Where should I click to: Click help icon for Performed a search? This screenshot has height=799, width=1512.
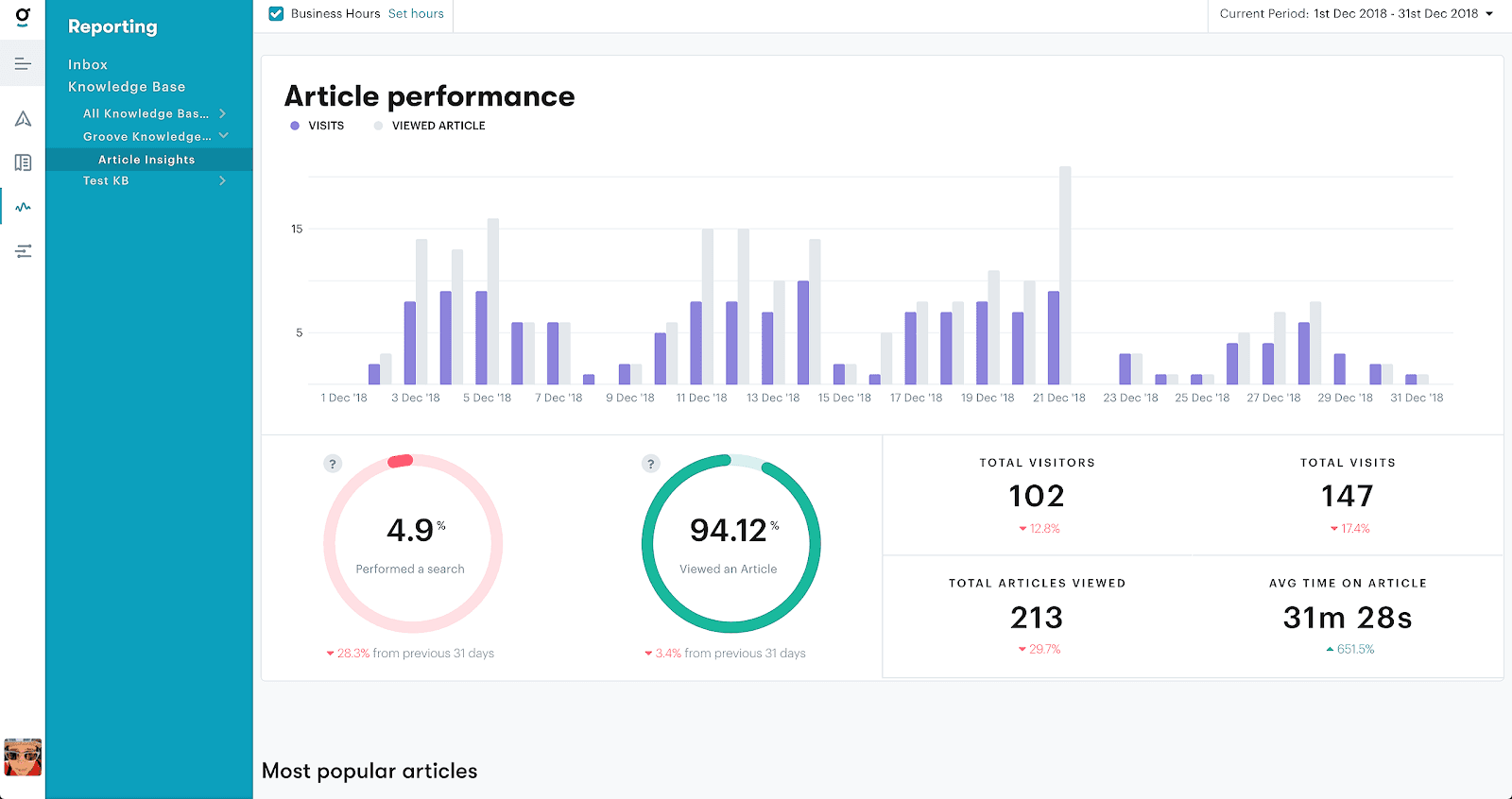point(333,464)
